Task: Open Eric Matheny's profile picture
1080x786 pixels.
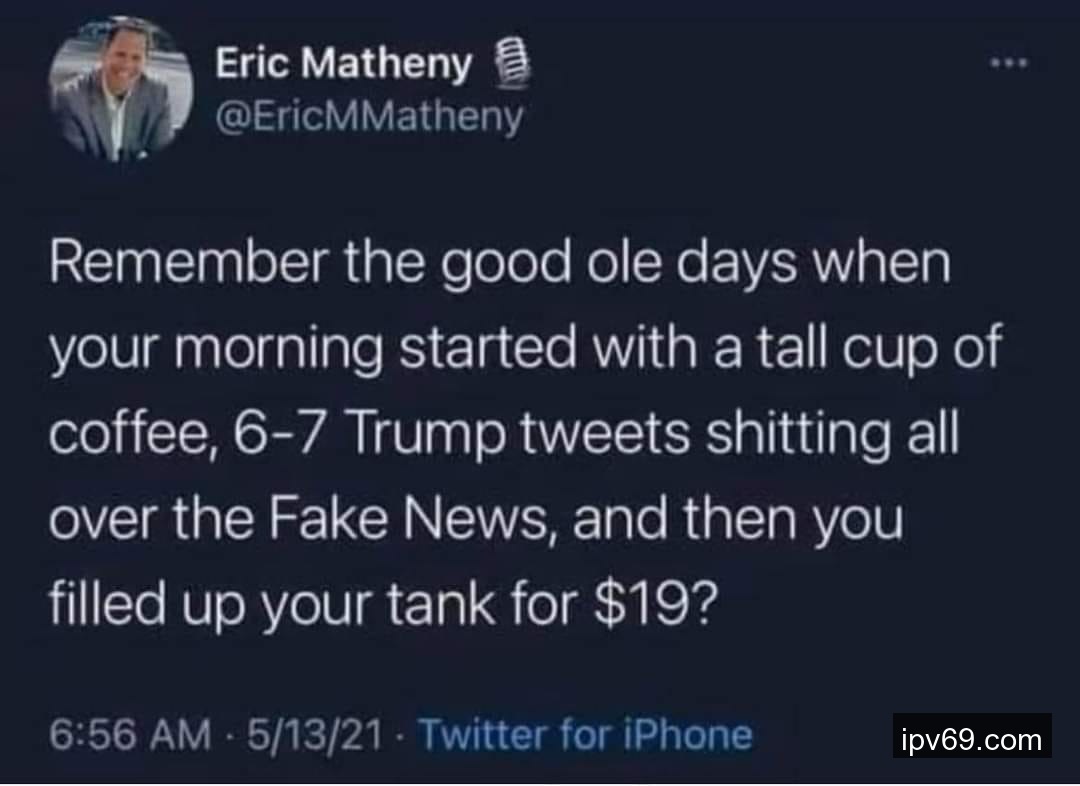Action: click(121, 90)
